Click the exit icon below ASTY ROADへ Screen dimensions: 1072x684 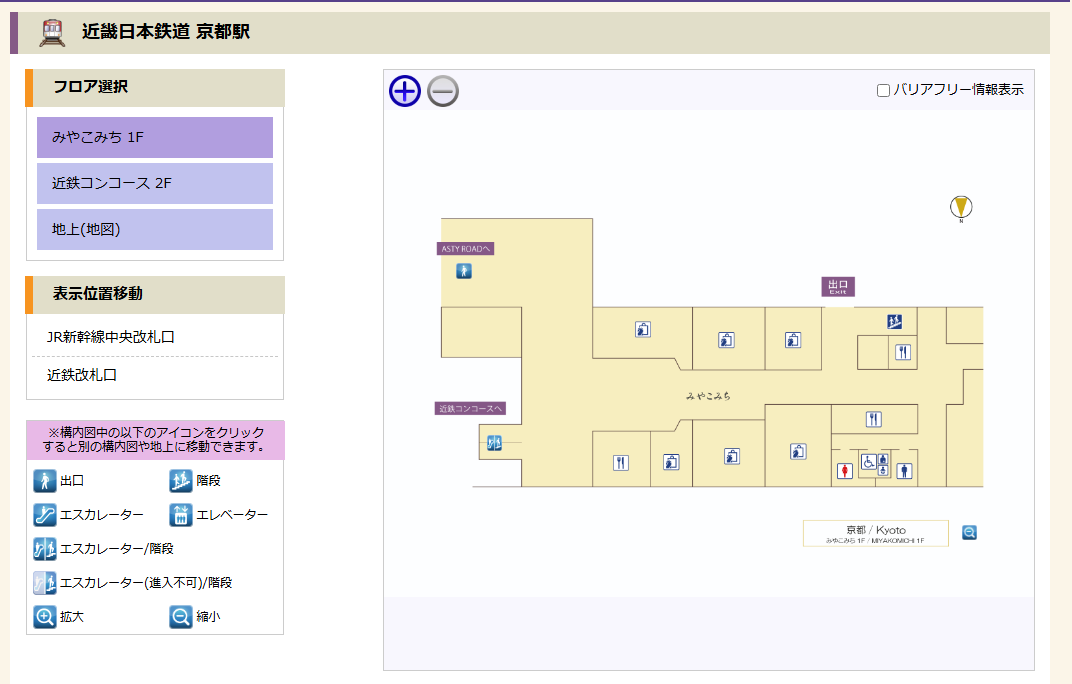pos(464,271)
